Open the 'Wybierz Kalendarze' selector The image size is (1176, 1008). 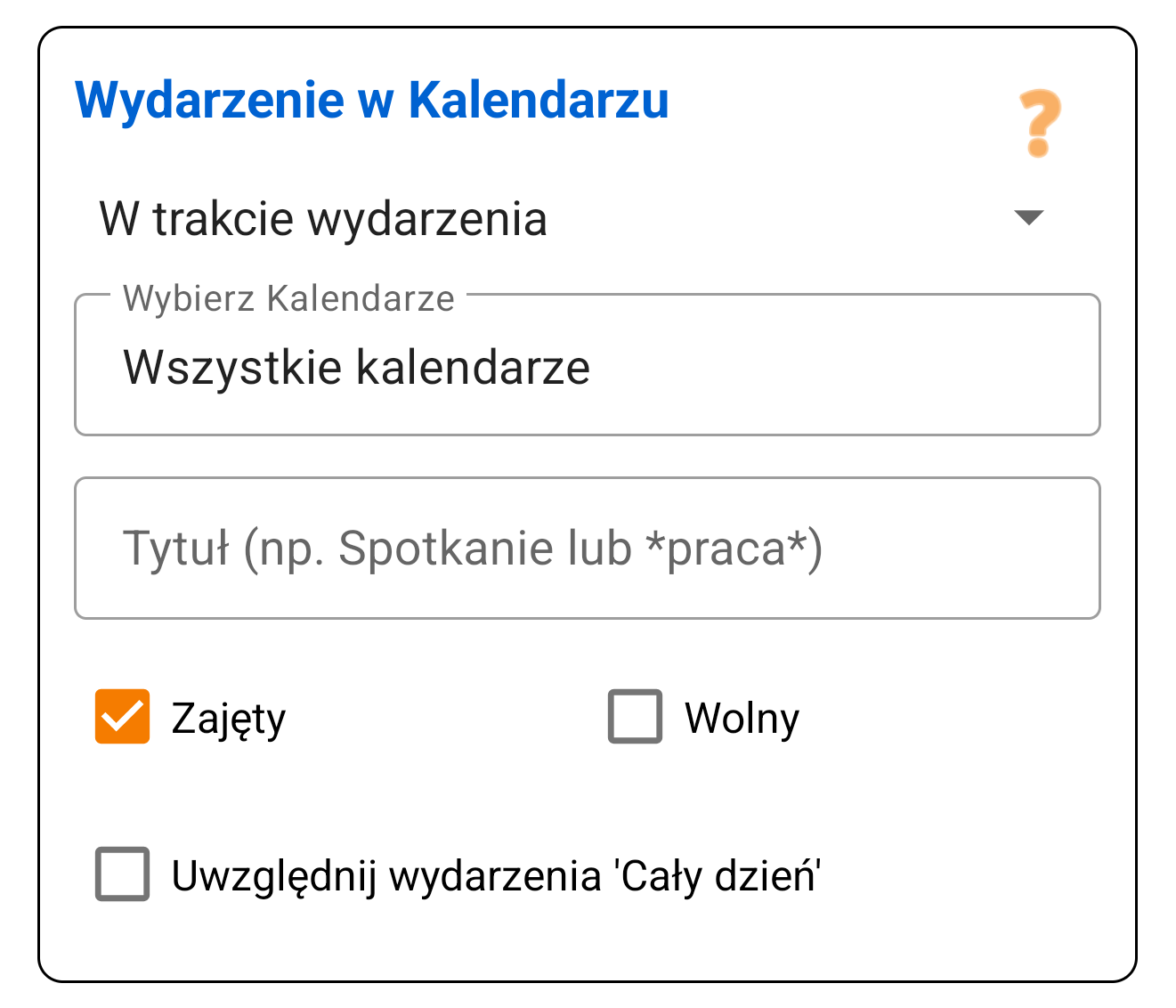pos(588,365)
